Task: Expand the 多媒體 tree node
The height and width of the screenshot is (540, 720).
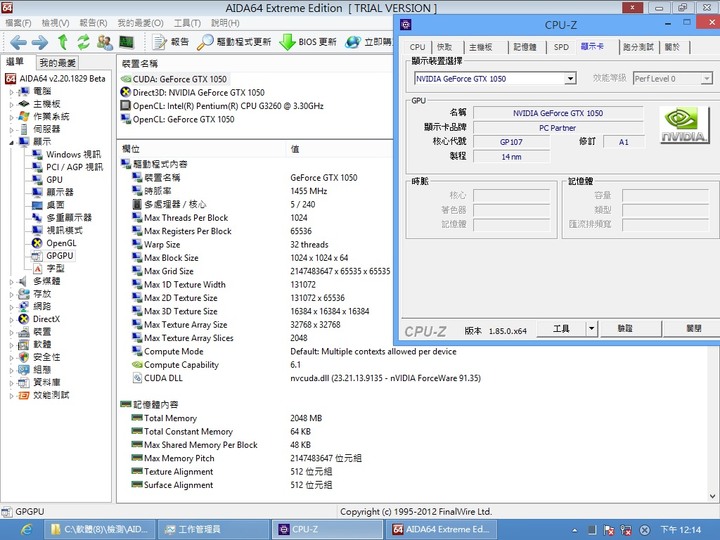Action: pyautogui.click(x=11, y=281)
